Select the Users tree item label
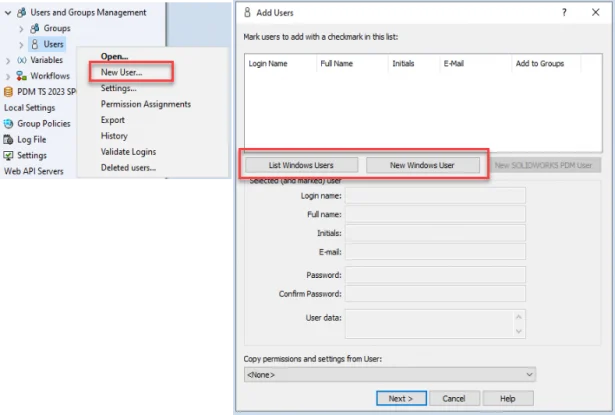Image resolution: width=615 pixels, height=415 pixels. [x=53, y=44]
